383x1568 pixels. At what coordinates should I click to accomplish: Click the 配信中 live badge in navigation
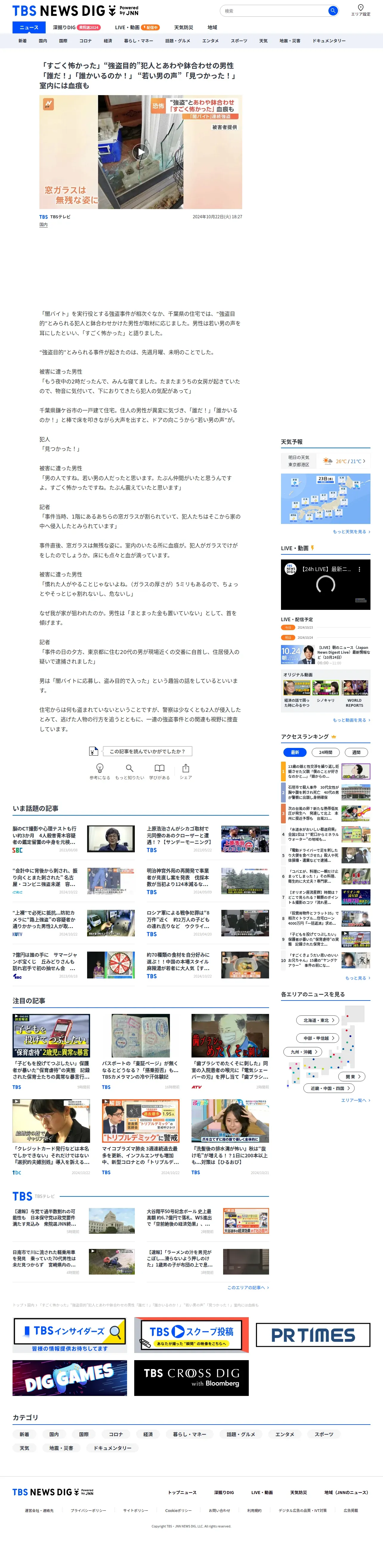tap(151, 27)
